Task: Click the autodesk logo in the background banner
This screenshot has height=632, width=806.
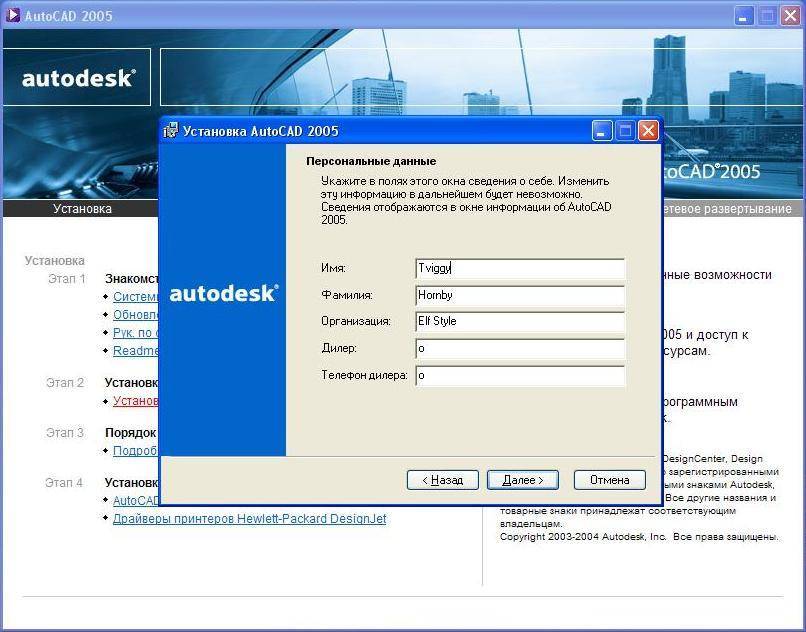Action: (79, 78)
